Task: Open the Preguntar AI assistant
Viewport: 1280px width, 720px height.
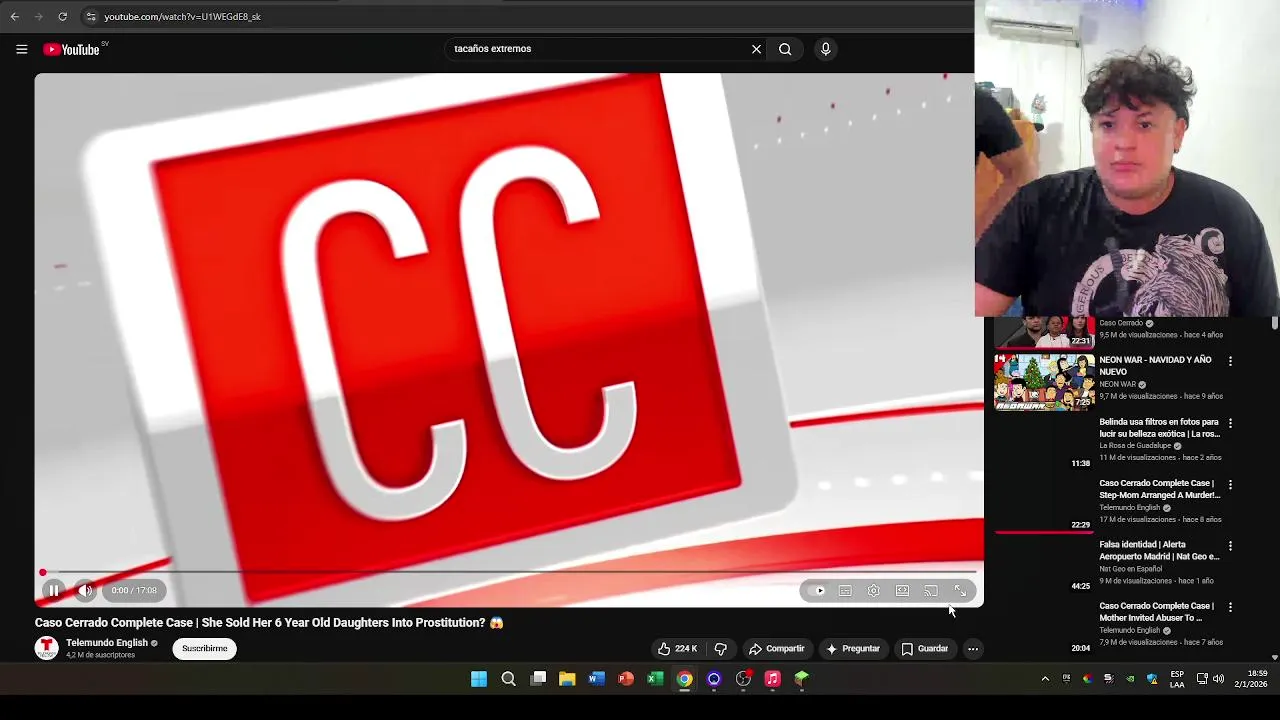Action: point(852,649)
